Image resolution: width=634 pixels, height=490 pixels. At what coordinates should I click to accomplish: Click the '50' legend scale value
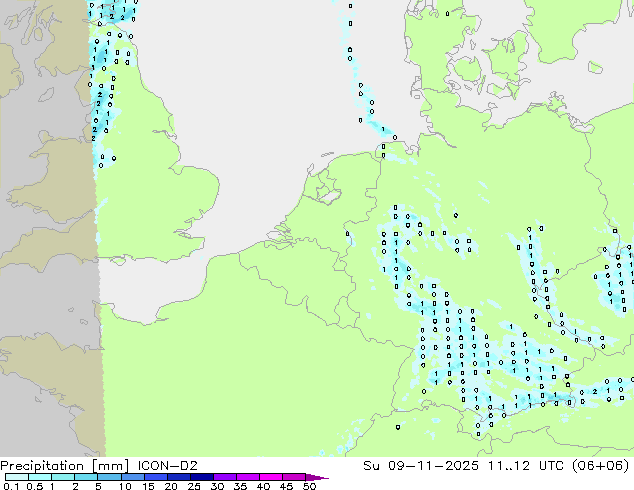tap(309, 486)
